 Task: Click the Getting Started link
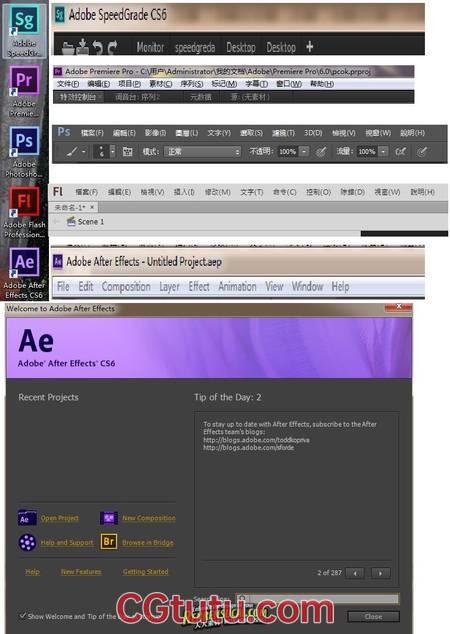[146, 572]
